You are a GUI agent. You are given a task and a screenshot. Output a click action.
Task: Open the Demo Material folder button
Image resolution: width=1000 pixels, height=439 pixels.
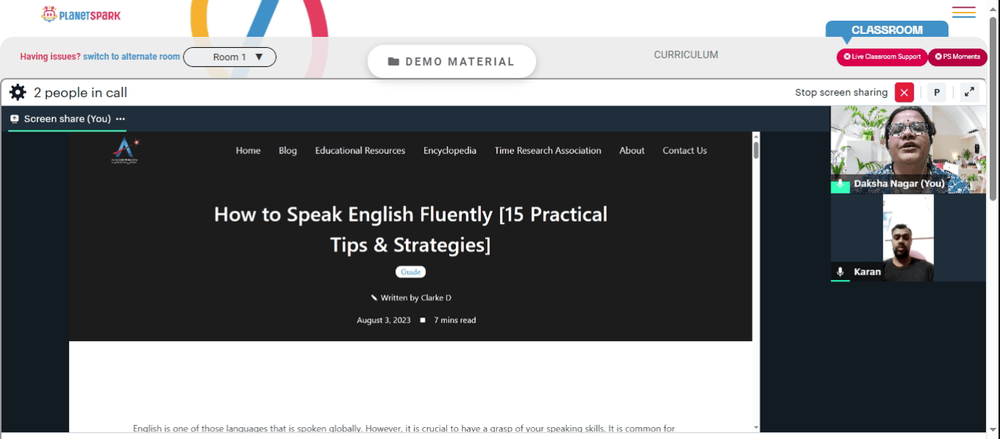[x=452, y=62]
